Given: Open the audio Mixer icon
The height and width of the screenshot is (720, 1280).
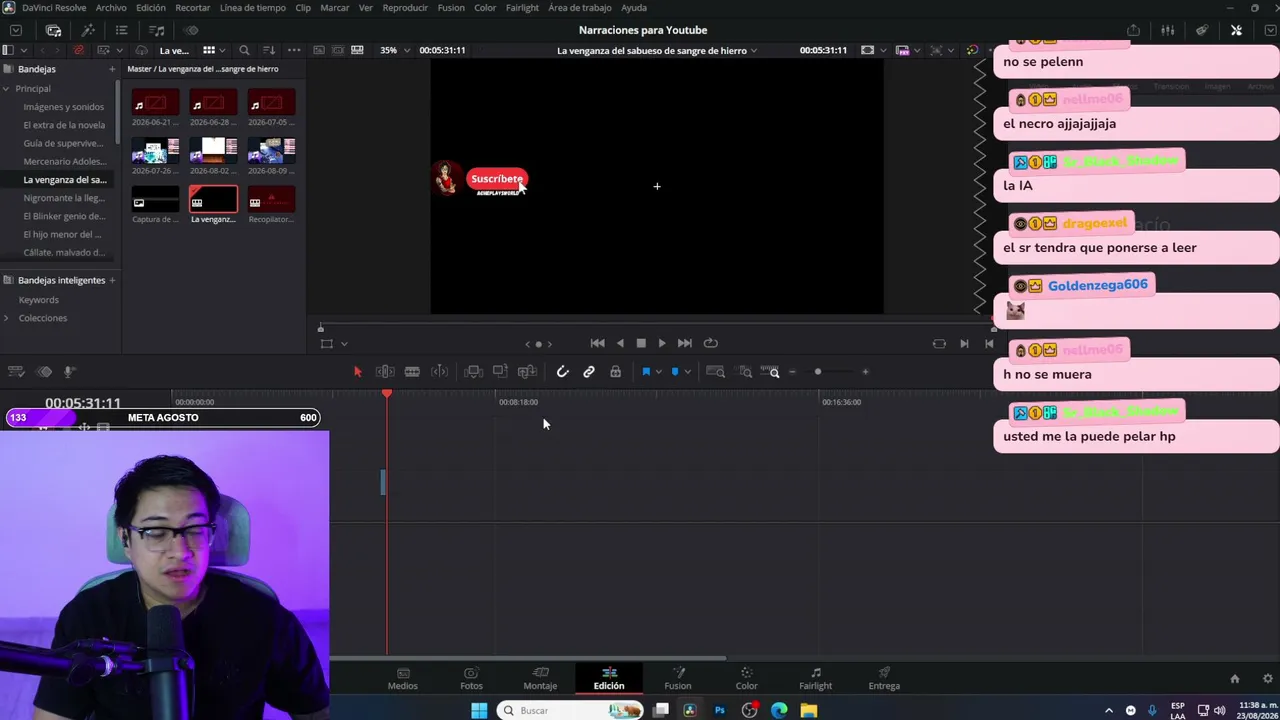Looking at the screenshot, I should 1167,30.
